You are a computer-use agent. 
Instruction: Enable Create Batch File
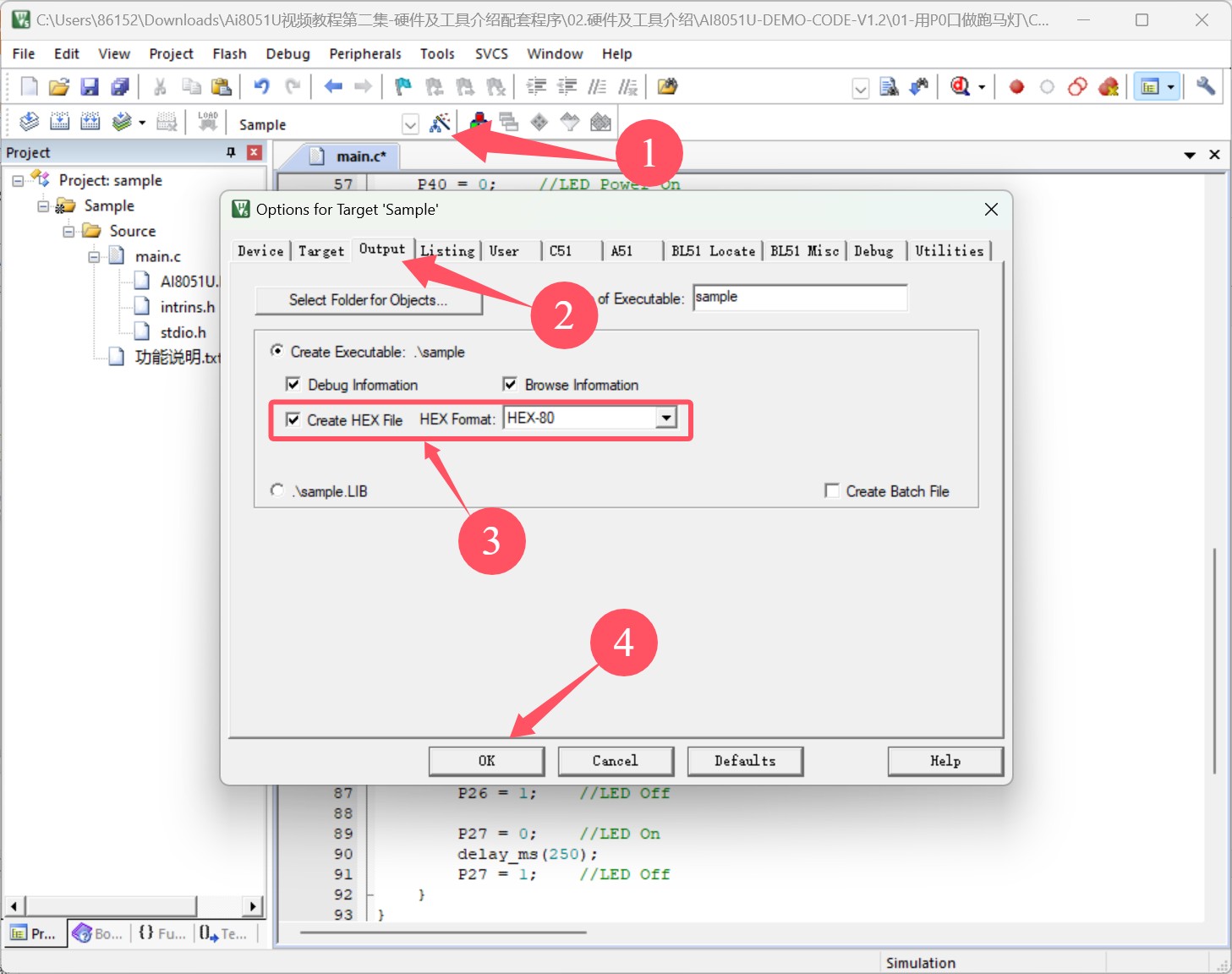[x=832, y=491]
